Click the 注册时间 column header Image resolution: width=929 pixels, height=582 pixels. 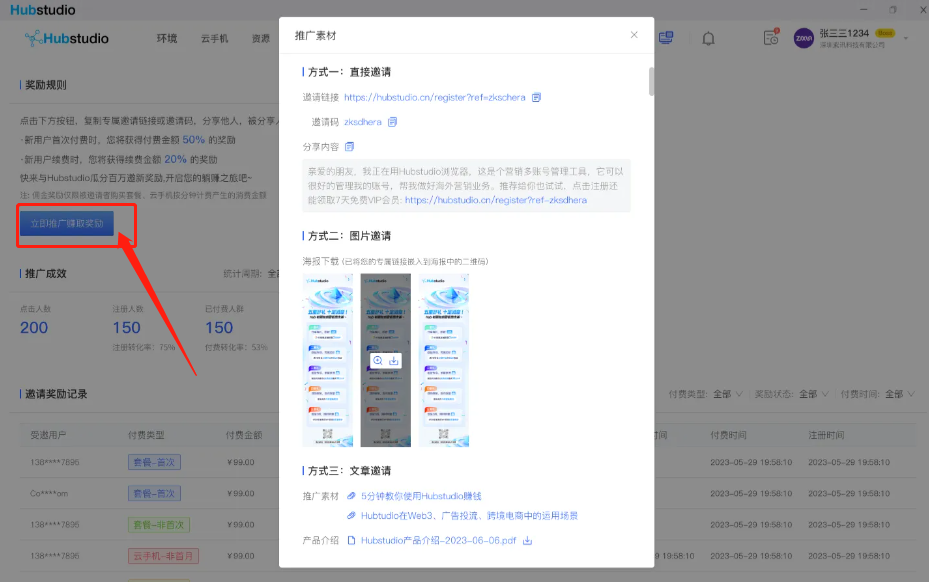[827, 435]
